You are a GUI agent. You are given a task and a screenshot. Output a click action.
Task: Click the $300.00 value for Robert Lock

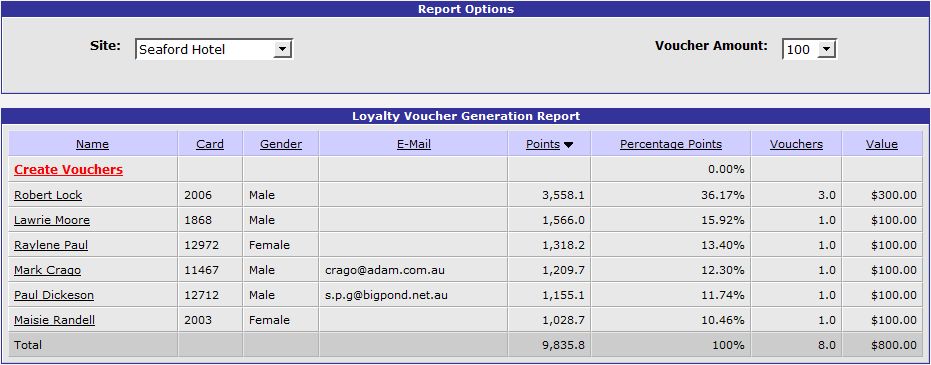[894, 195]
